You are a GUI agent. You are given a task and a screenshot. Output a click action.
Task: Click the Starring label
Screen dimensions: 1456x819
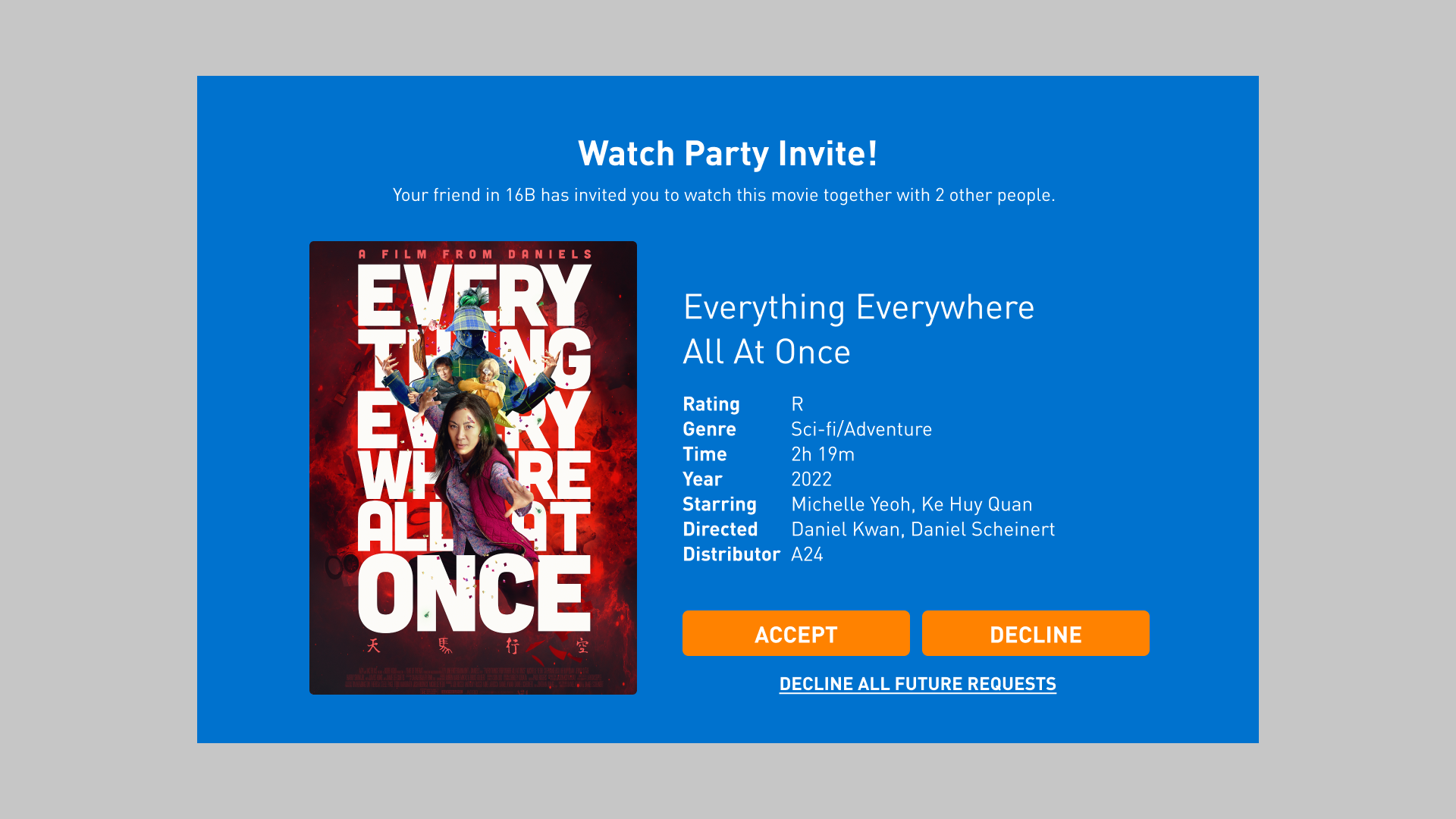point(719,504)
